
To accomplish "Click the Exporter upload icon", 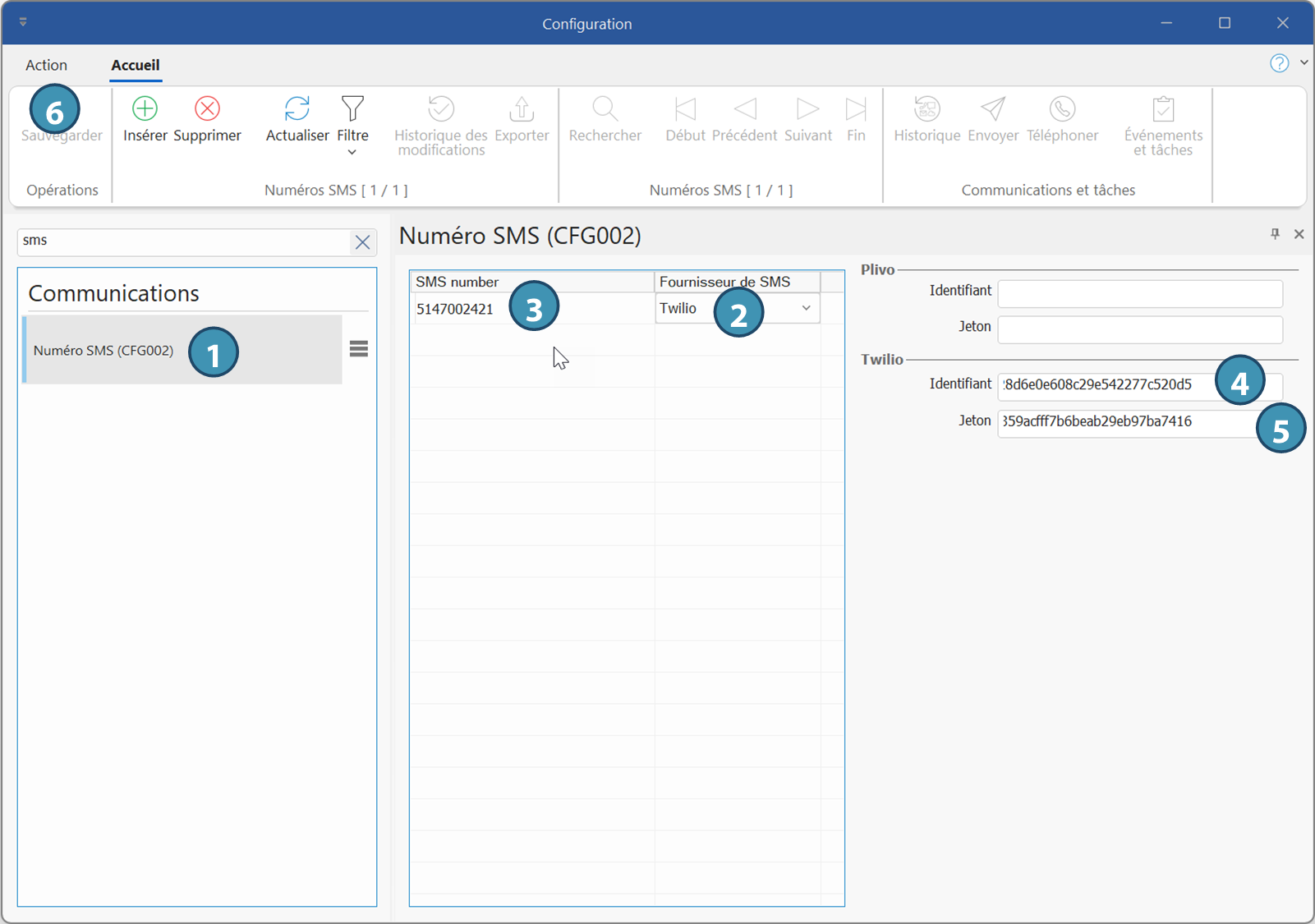I will [x=522, y=109].
